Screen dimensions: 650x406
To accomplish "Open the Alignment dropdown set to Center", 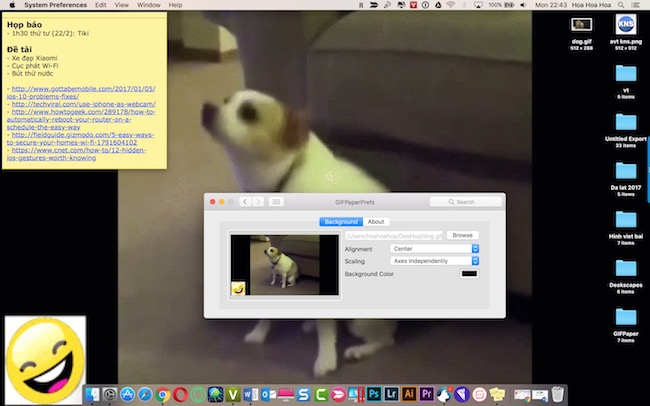I will point(434,248).
